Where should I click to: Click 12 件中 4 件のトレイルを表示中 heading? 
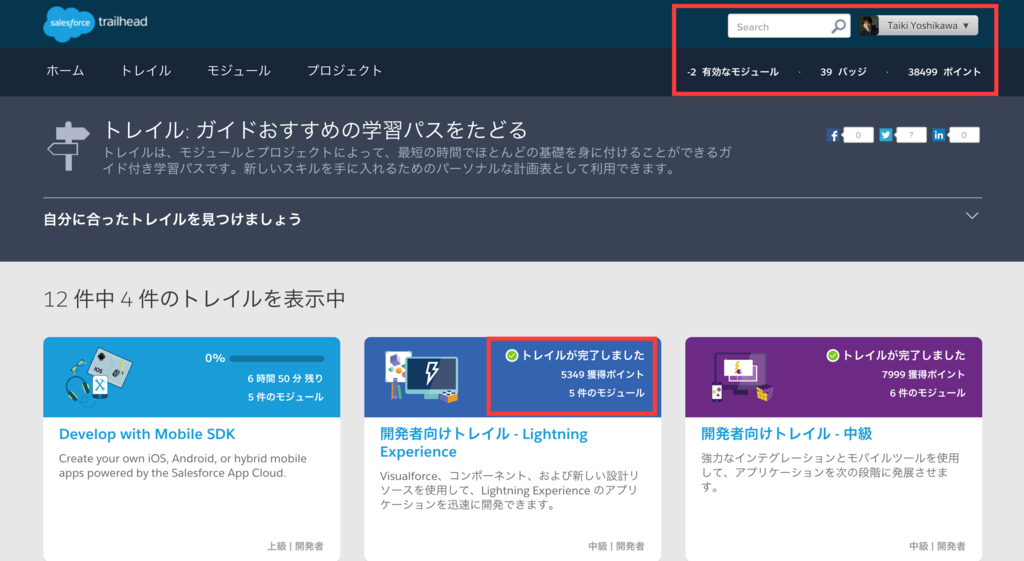pyautogui.click(x=194, y=299)
